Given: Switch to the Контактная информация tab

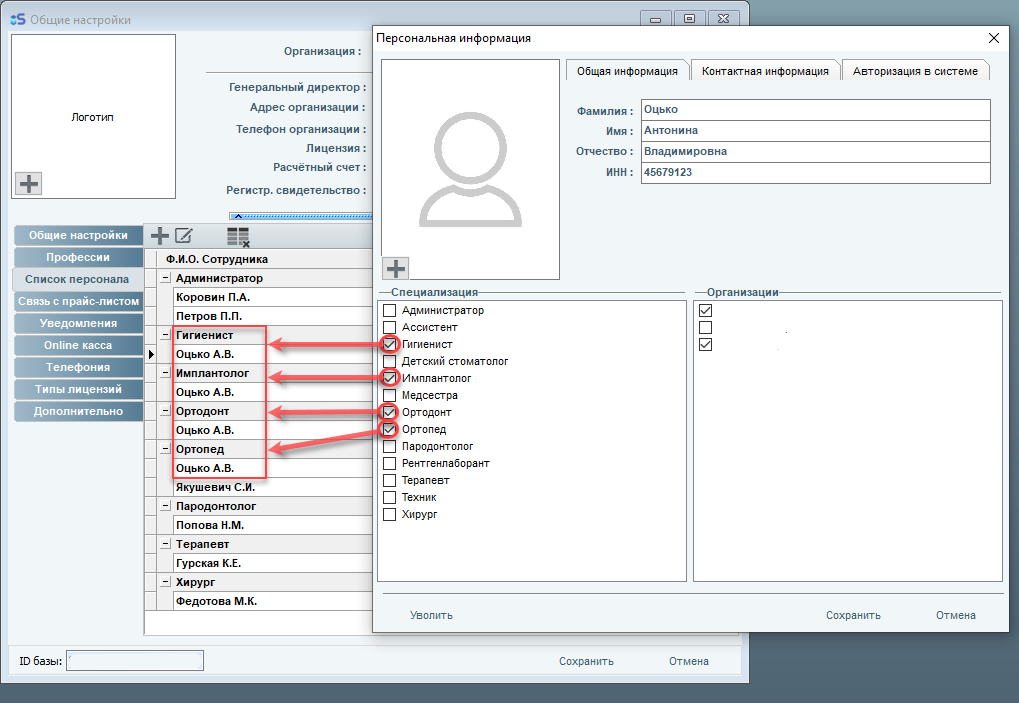Looking at the screenshot, I should click(765, 71).
